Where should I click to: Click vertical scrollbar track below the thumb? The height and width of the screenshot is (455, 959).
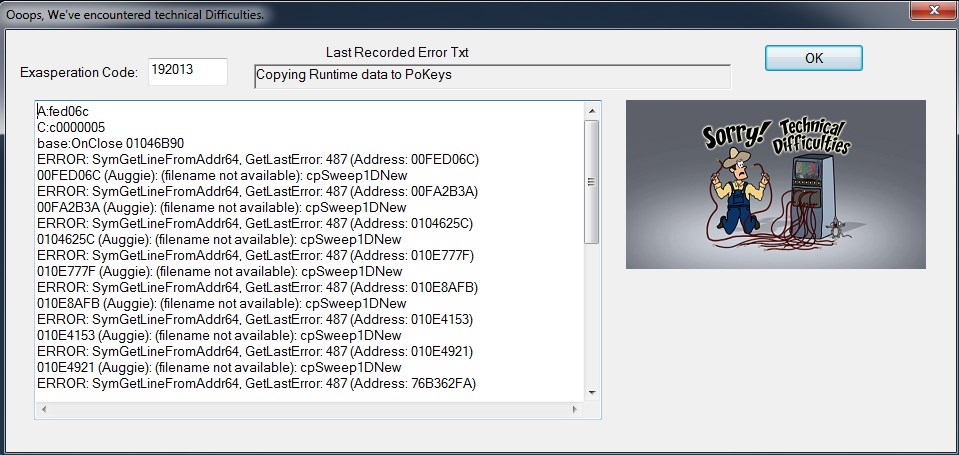[592, 320]
